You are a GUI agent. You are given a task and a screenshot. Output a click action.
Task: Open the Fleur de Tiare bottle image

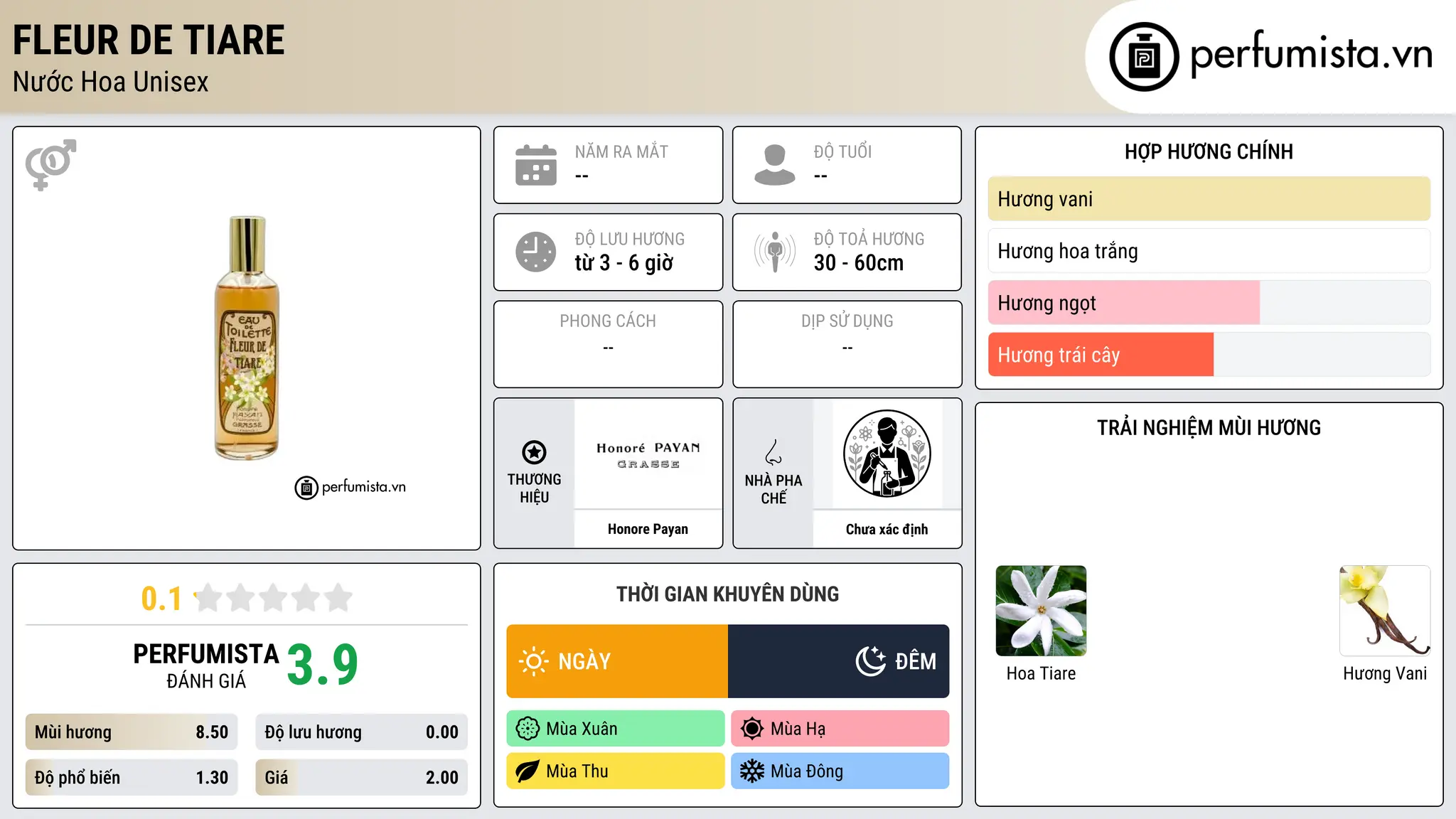pos(247,338)
